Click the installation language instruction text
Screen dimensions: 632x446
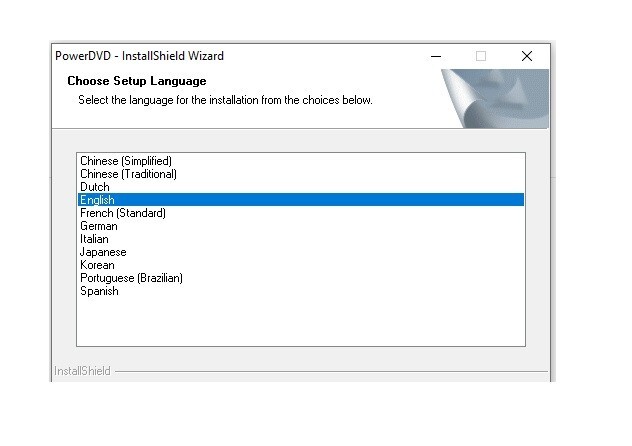coord(225,100)
